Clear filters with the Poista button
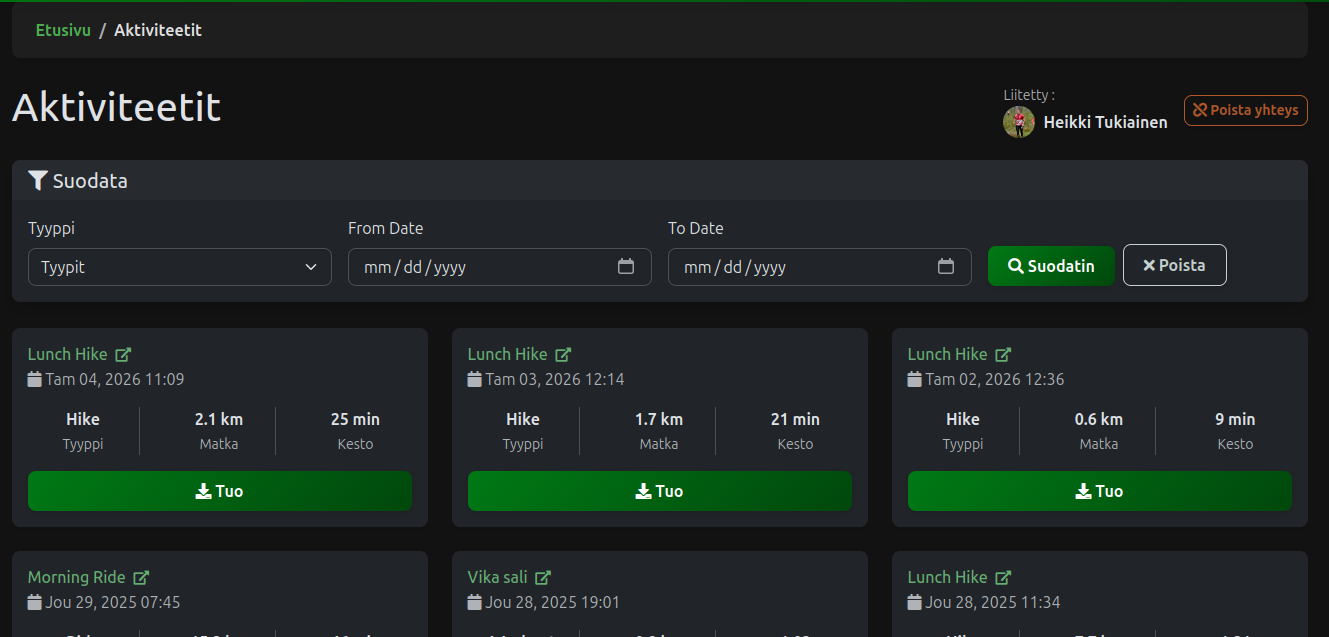Image resolution: width=1329 pixels, height=637 pixels. [x=1174, y=265]
